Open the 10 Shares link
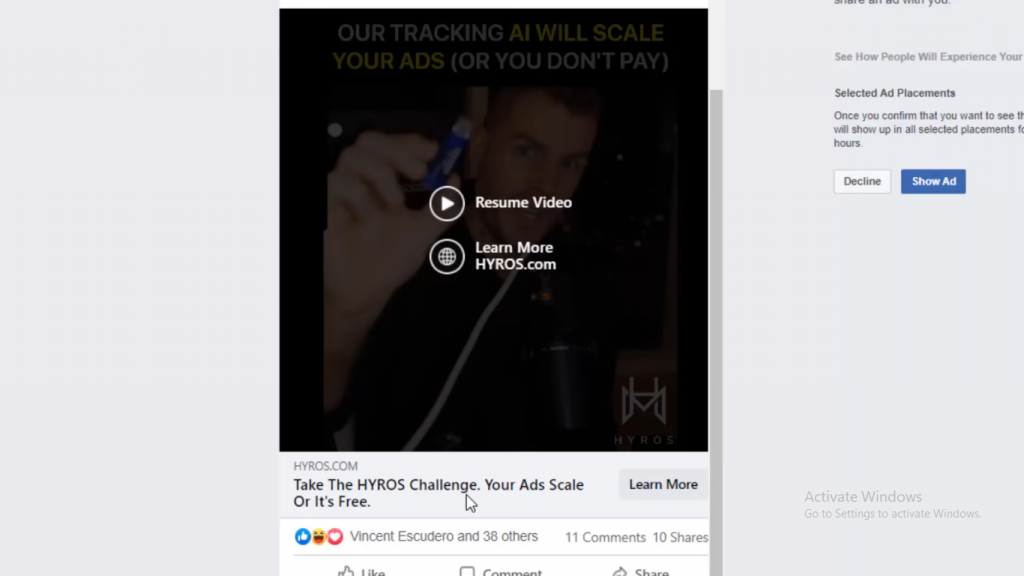 click(680, 537)
